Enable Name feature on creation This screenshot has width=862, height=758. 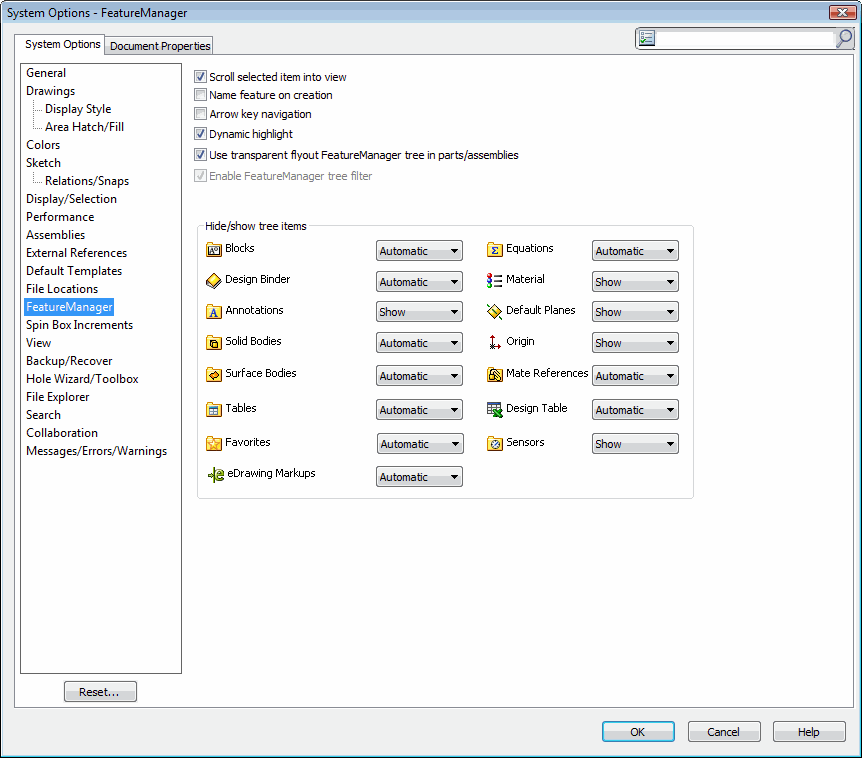pos(200,95)
